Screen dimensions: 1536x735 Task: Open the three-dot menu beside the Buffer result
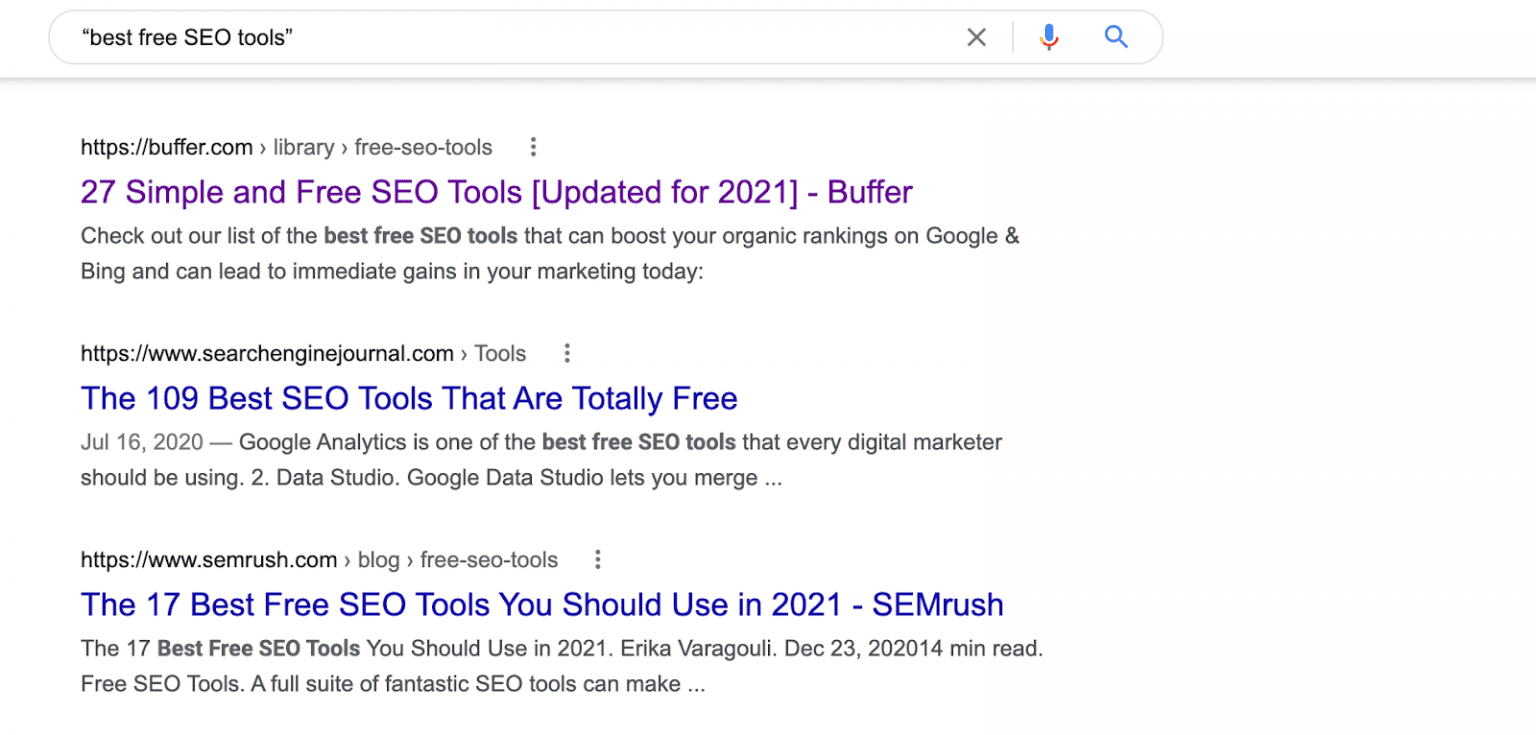pyautogui.click(x=533, y=146)
